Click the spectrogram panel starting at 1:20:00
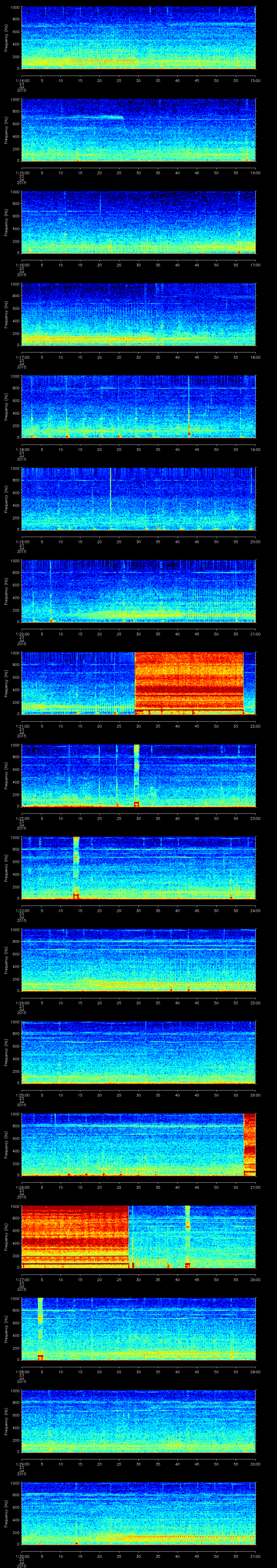 tap(139, 591)
